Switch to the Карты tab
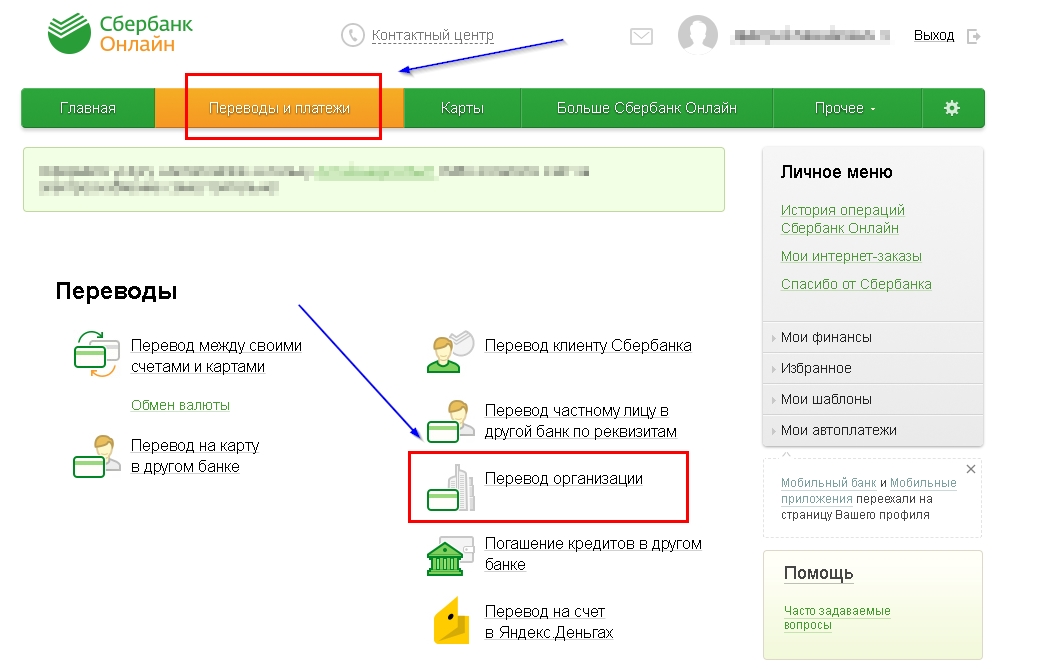This screenshot has height=669, width=1061. click(x=462, y=108)
